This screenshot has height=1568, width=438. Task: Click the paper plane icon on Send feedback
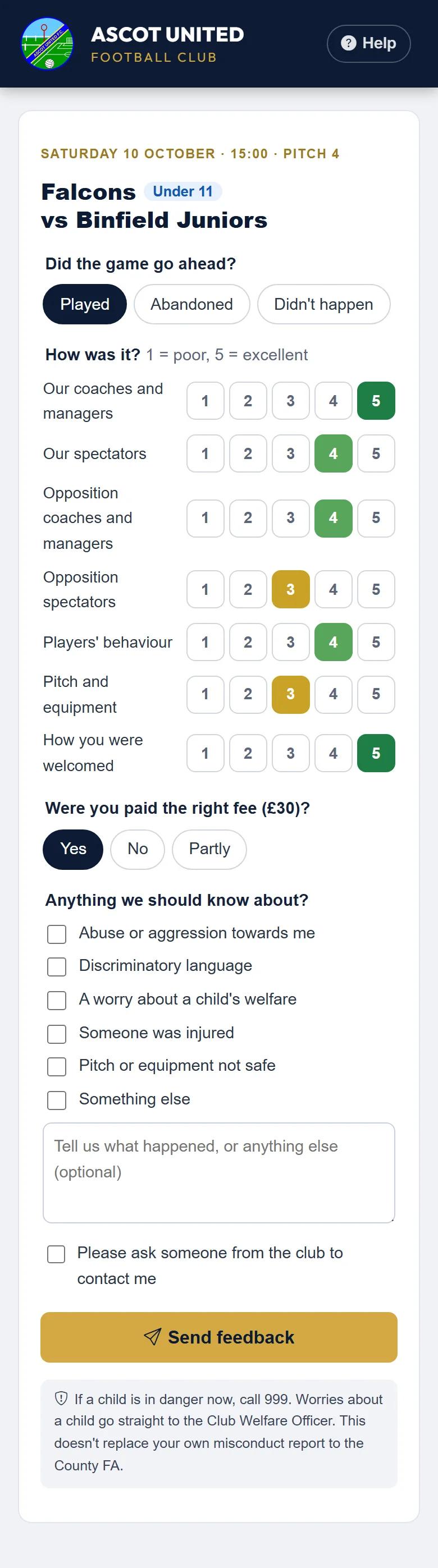(152, 1337)
